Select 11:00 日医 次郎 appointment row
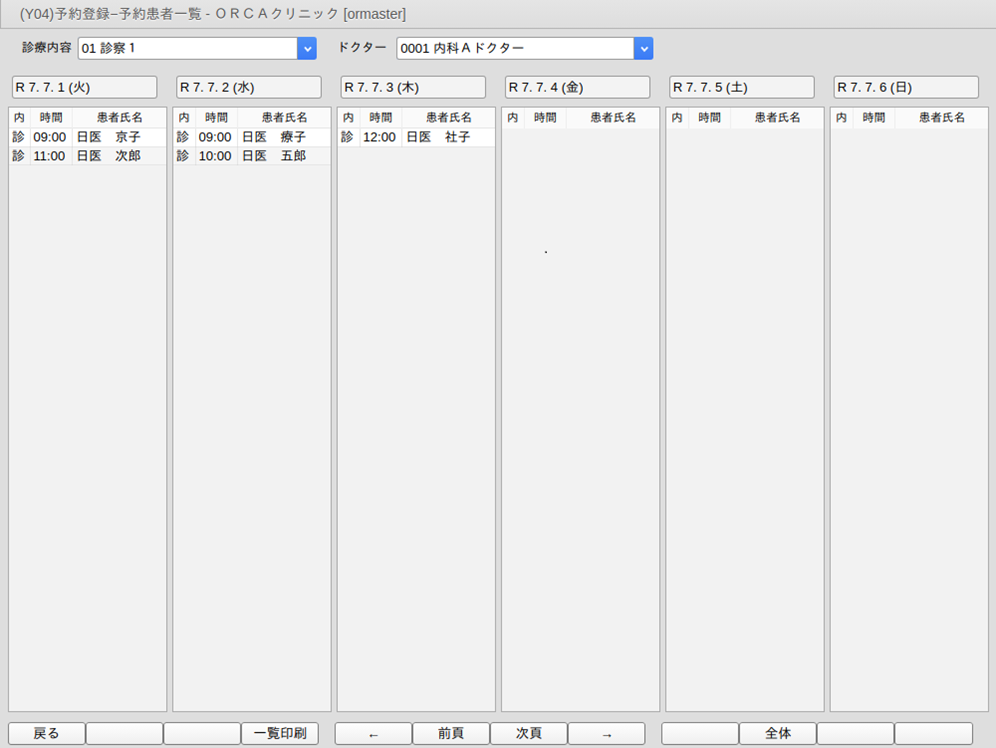 coord(87,156)
